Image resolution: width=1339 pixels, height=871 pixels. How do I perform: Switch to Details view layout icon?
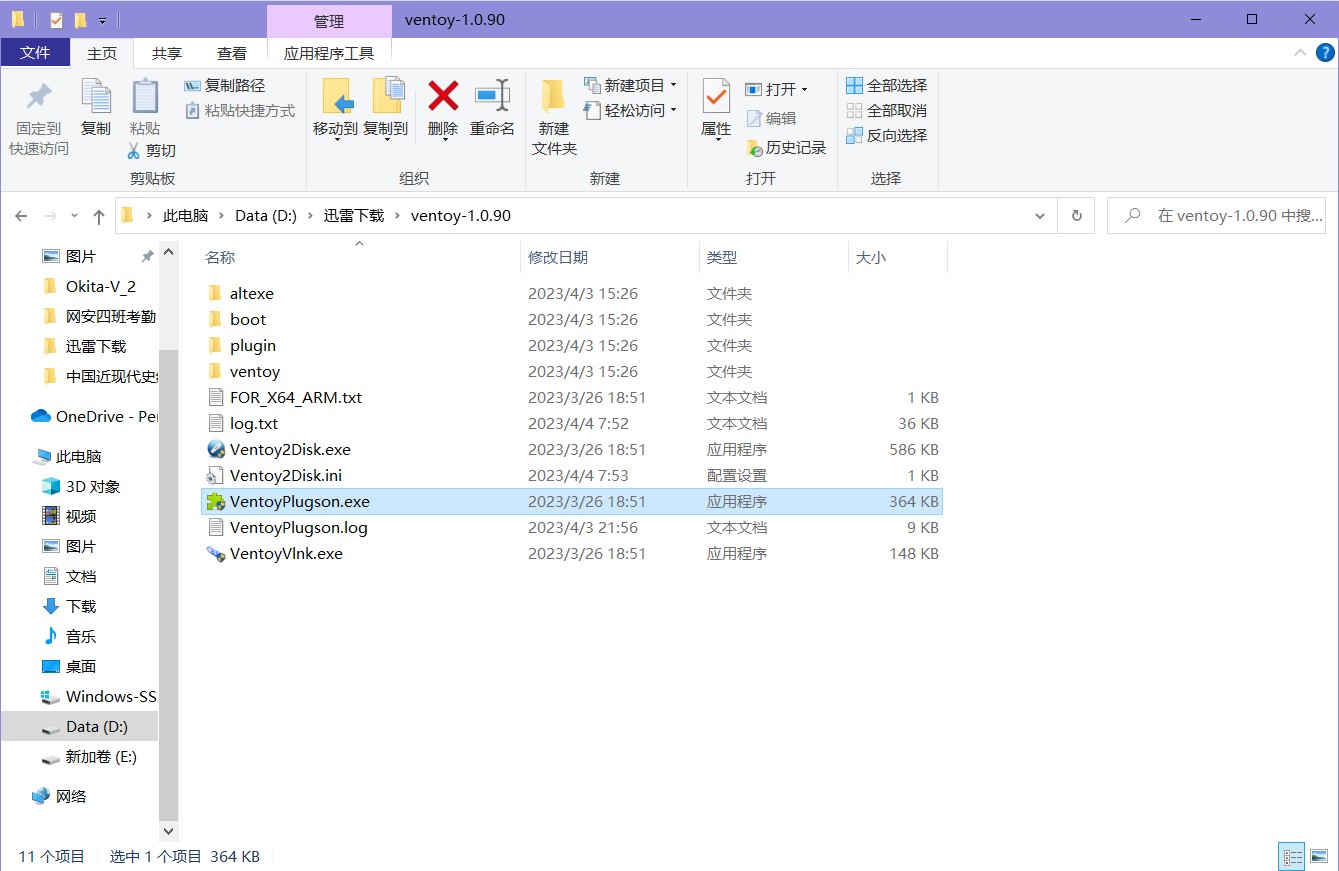[1293, 857]
